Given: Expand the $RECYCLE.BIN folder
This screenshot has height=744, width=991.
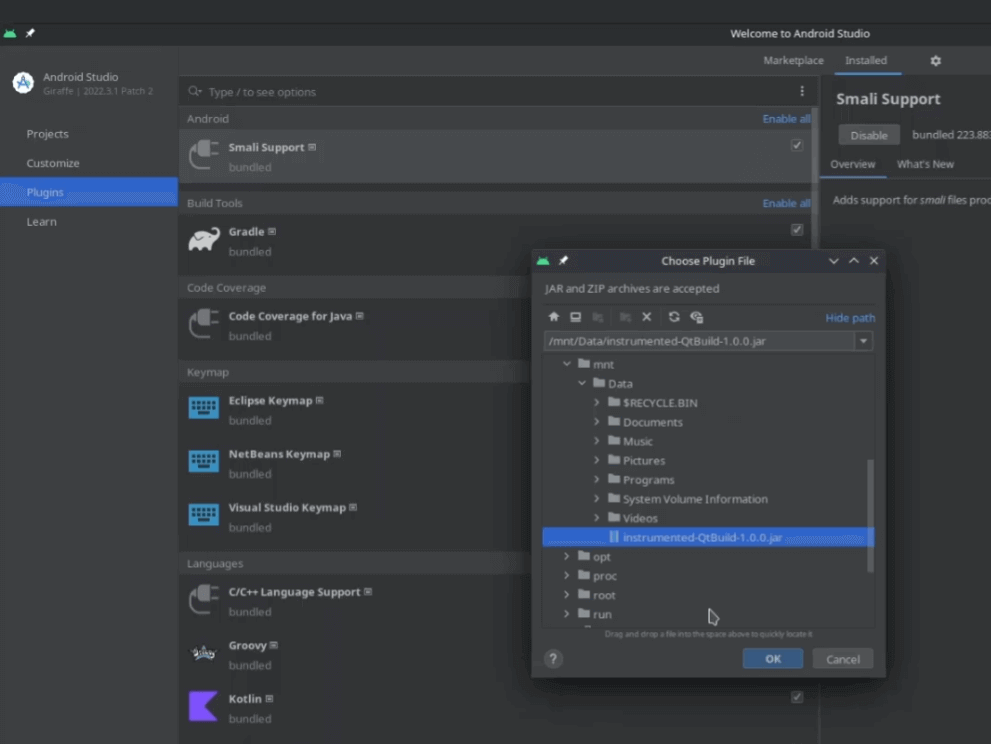Looking at the screenshot, I should point(597,403).
